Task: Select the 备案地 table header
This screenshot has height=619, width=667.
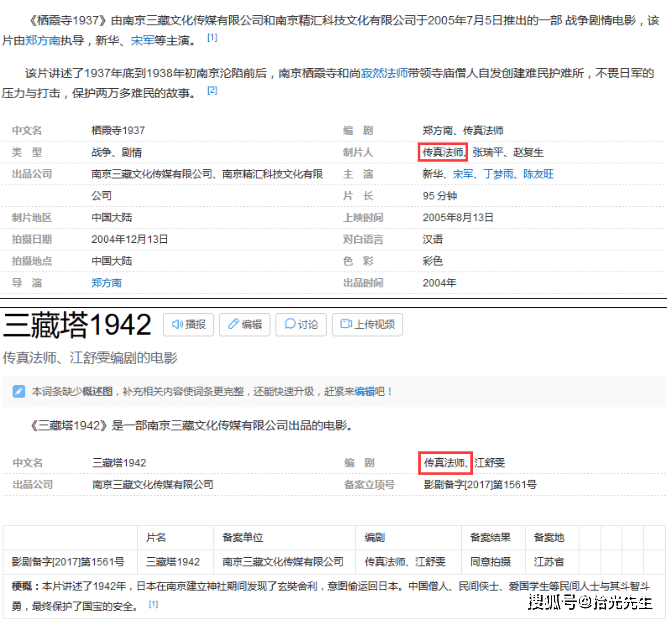Action: (549, 538)
